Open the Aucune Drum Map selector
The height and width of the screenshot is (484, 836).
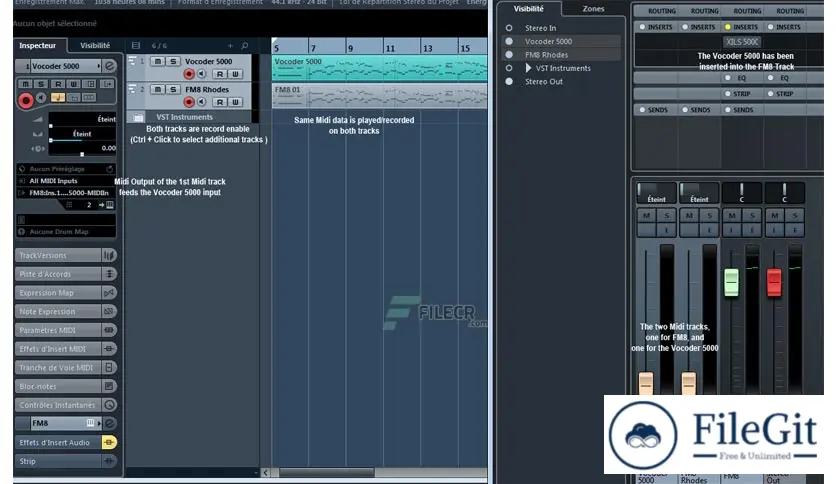click(67, 232)
